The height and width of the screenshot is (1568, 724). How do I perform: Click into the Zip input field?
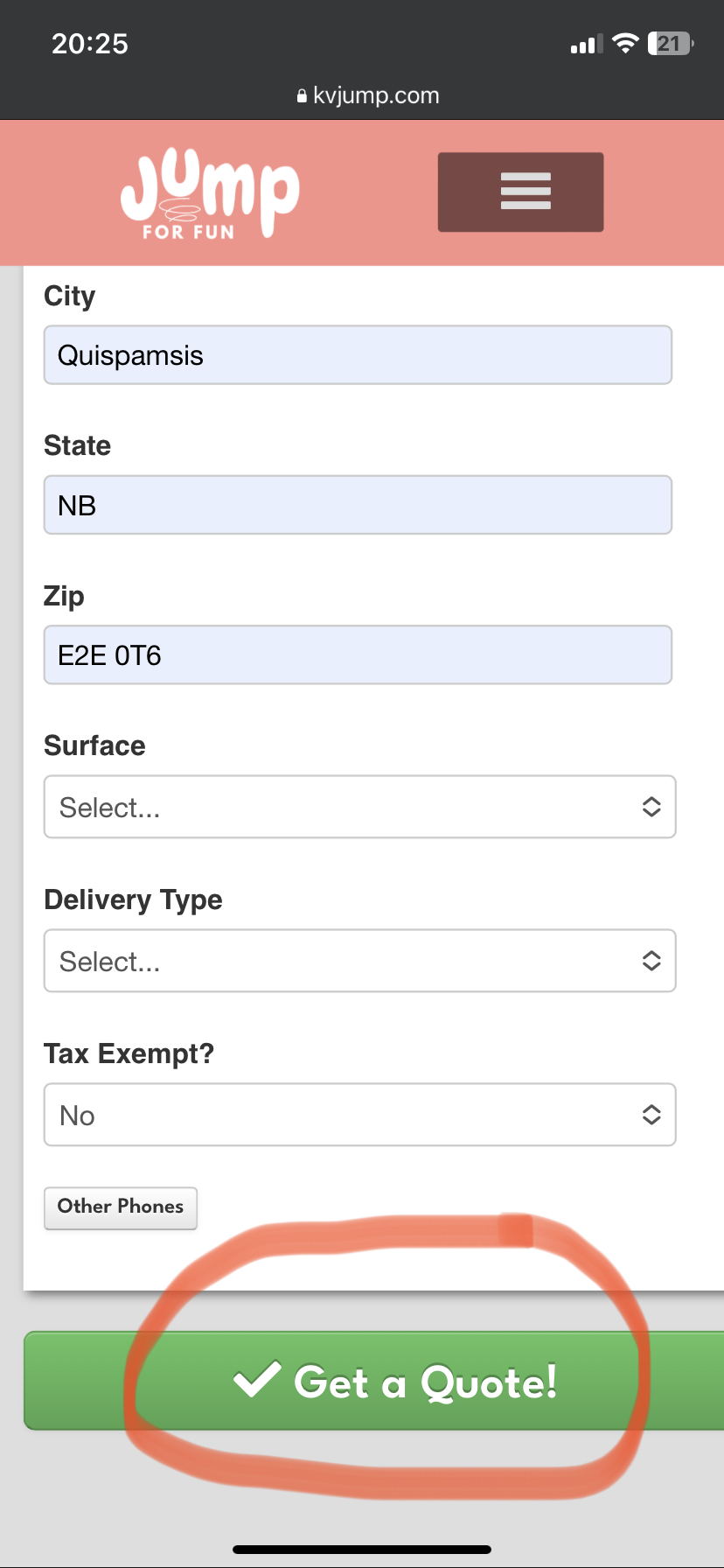(358, 654)
